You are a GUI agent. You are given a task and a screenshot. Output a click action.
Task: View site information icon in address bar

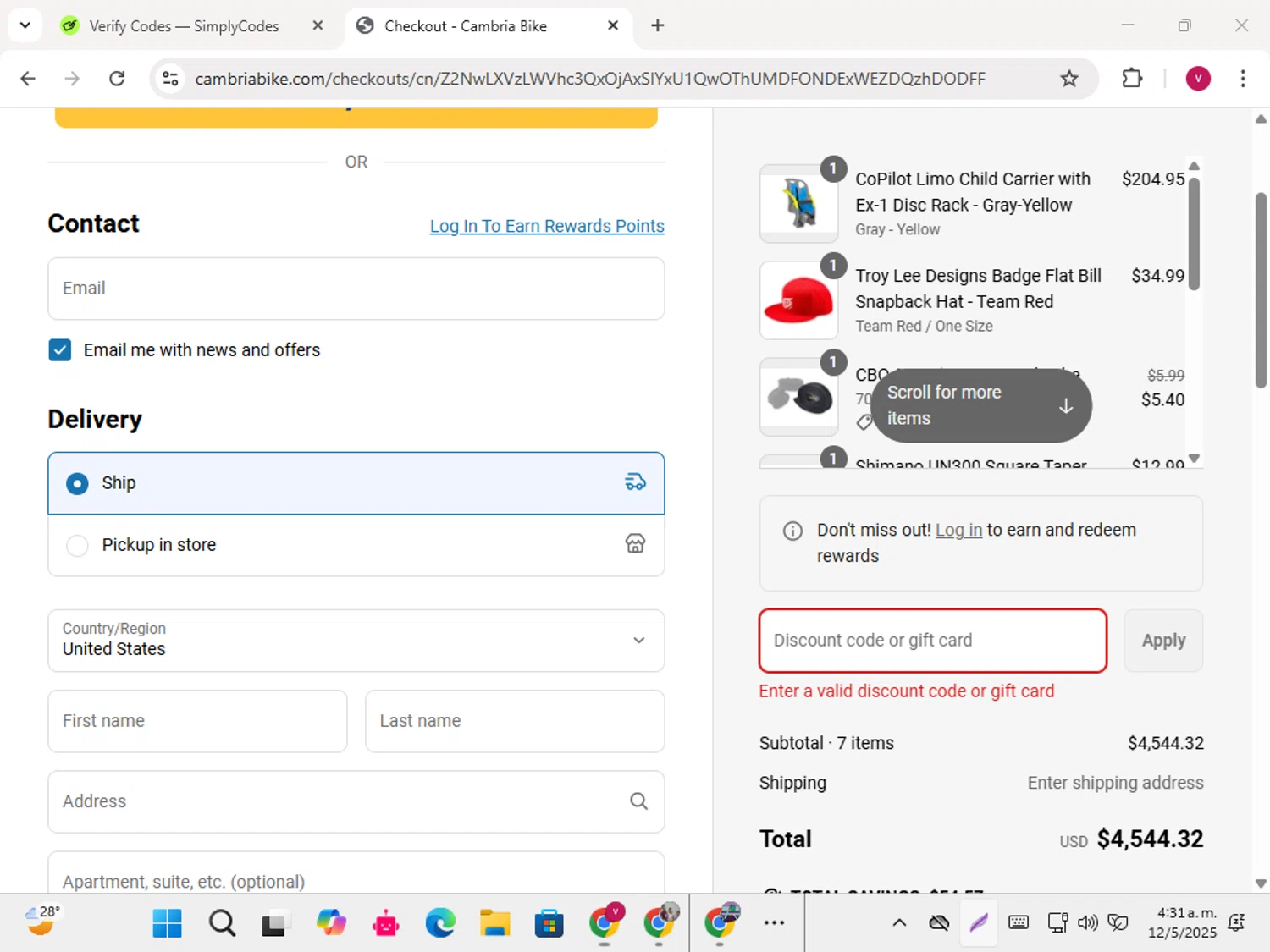pos(170,79)
